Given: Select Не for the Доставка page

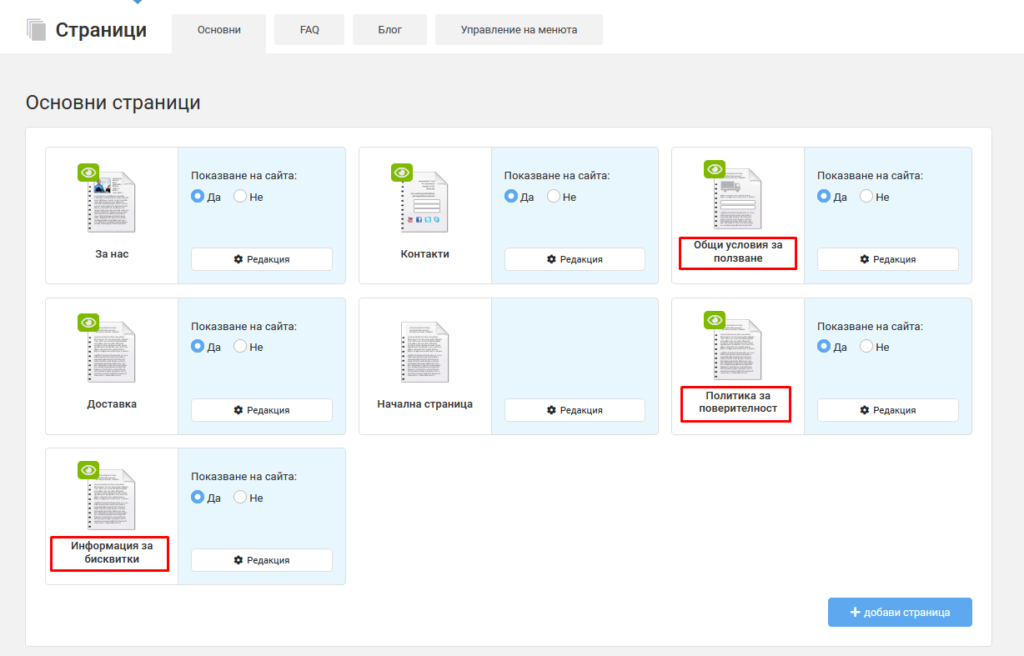Looking at the screenshot, I should [x=240, y=346].
